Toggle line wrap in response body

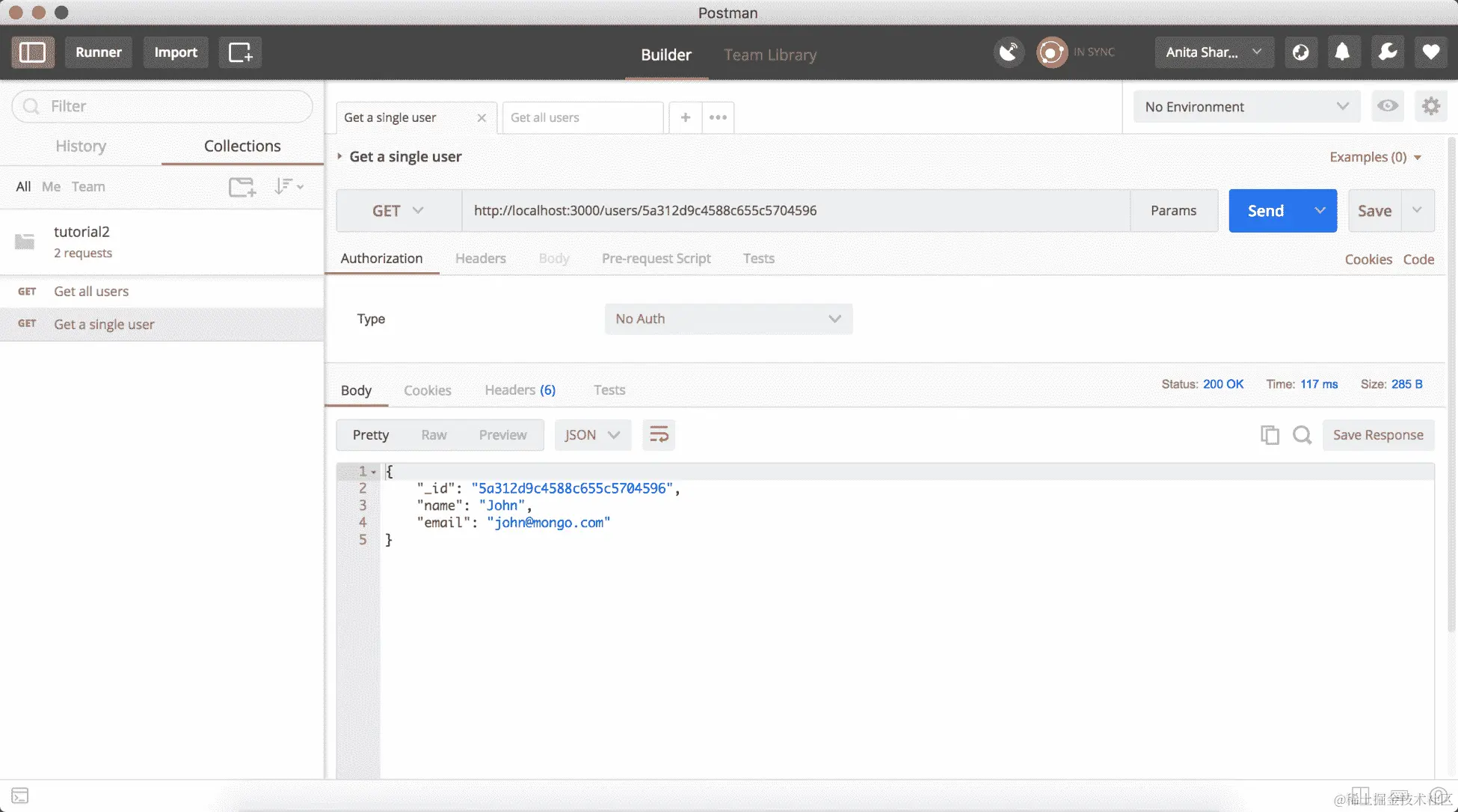[x=659, y=435]
